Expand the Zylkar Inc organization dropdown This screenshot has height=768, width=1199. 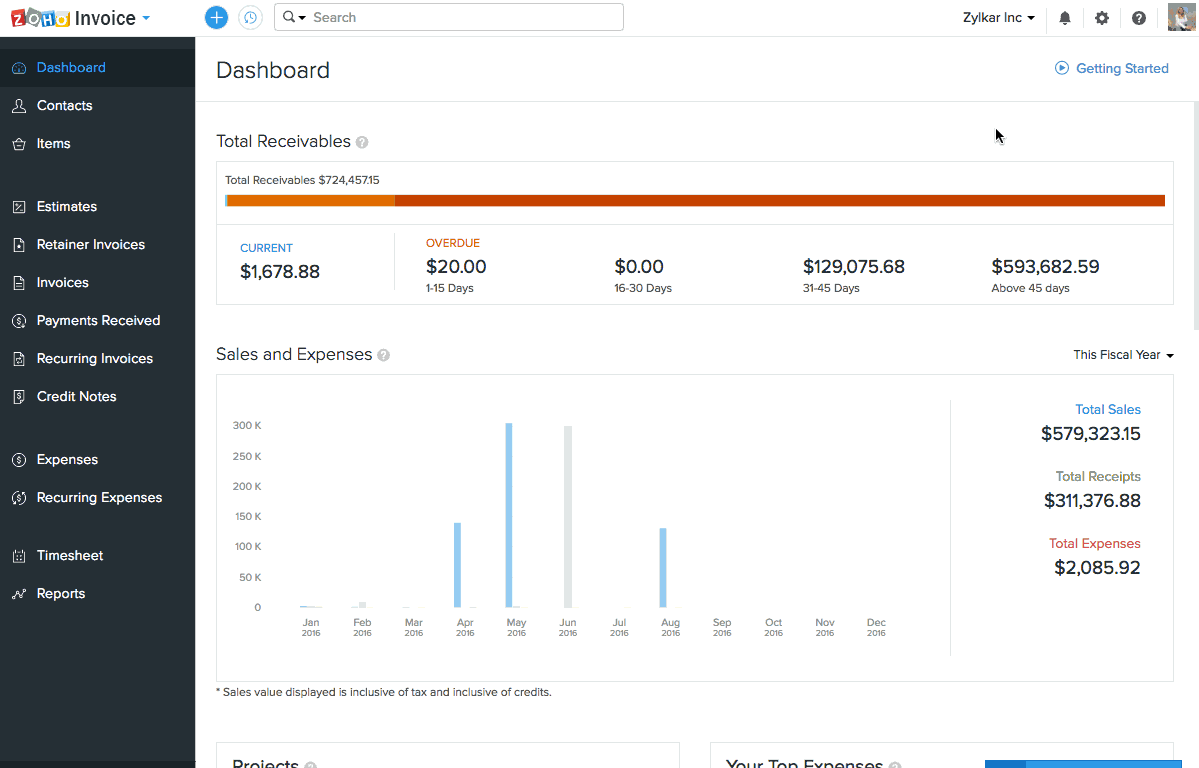pos(998,18)
